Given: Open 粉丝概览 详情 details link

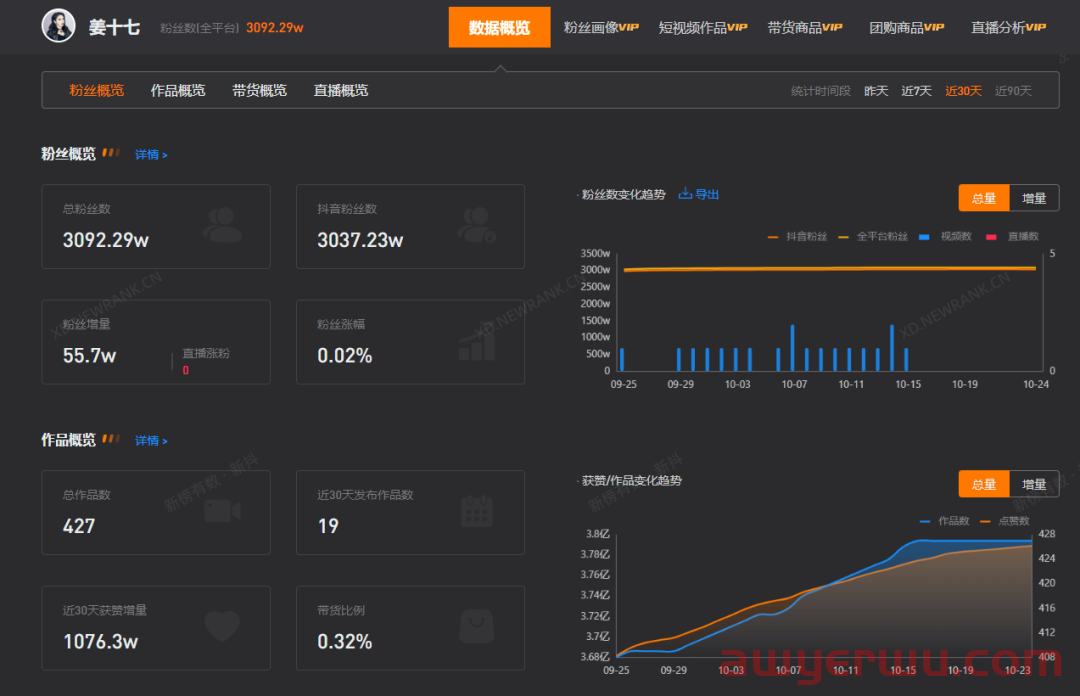Looking at the screenshot, I should point(151,154).
